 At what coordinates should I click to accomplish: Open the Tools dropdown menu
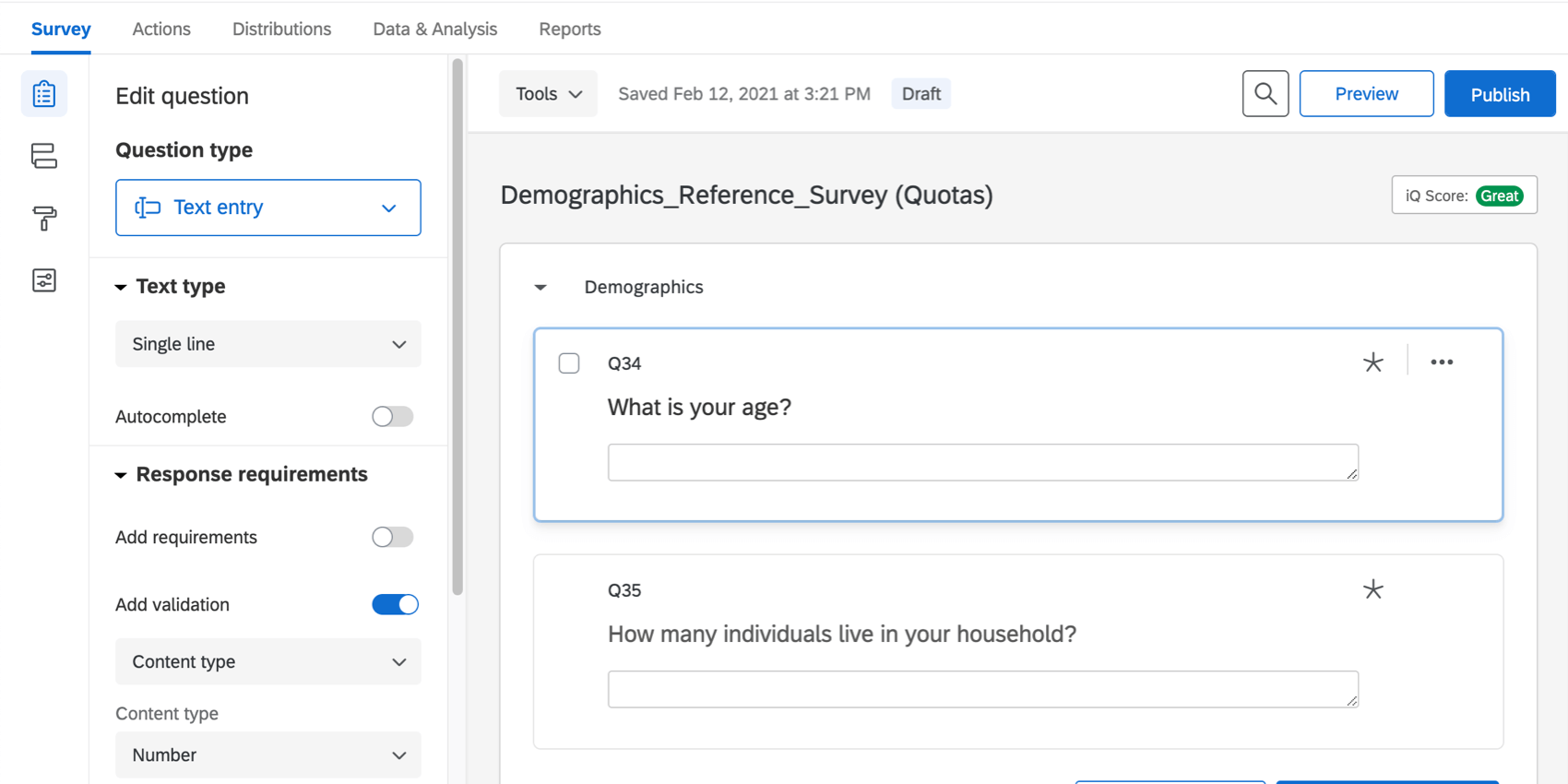pos(548,94)
